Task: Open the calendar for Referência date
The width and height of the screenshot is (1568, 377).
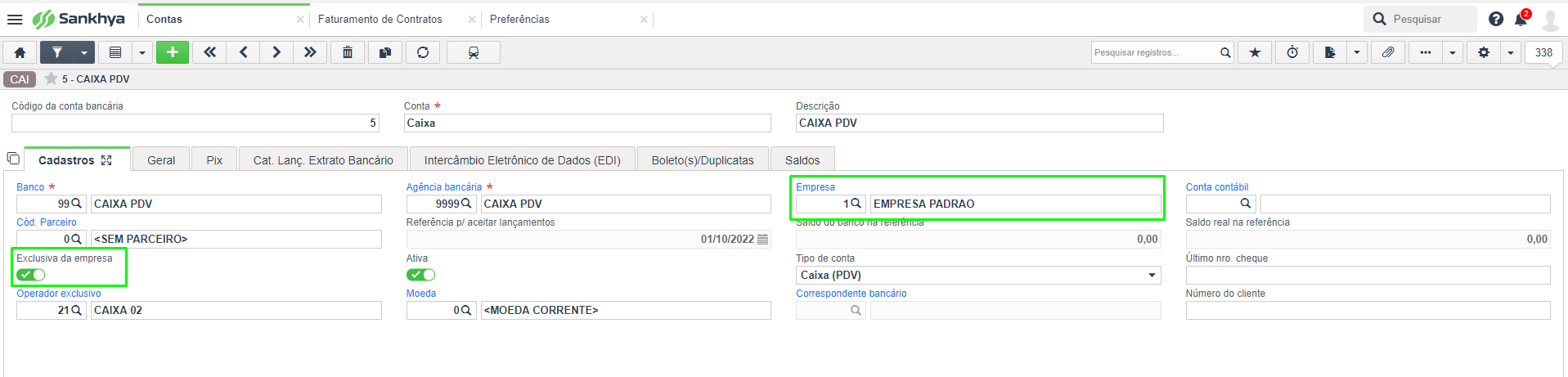Action: (x=762, y=239)
